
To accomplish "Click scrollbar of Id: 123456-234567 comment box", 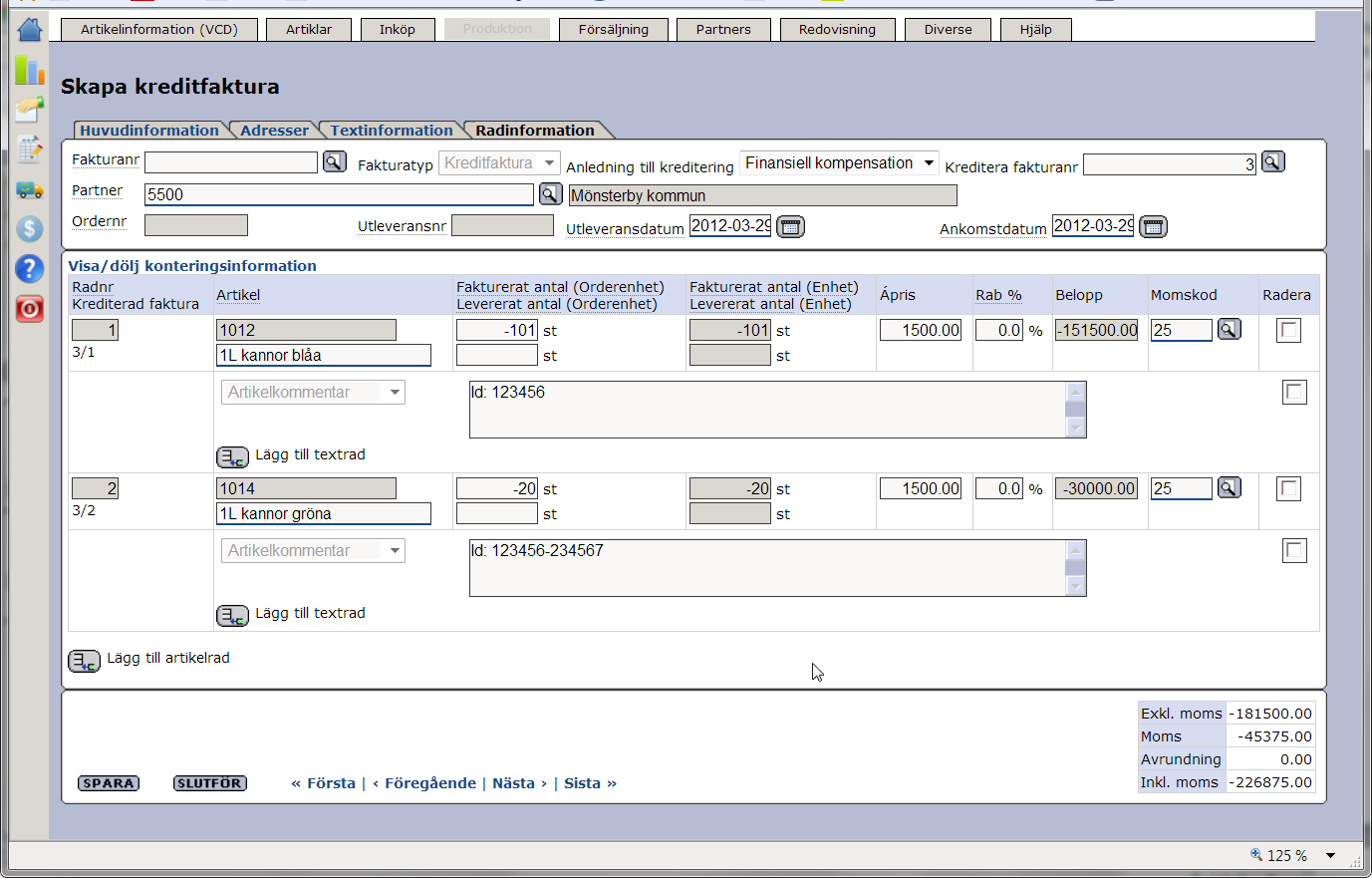I will (x=1075, y=568).
